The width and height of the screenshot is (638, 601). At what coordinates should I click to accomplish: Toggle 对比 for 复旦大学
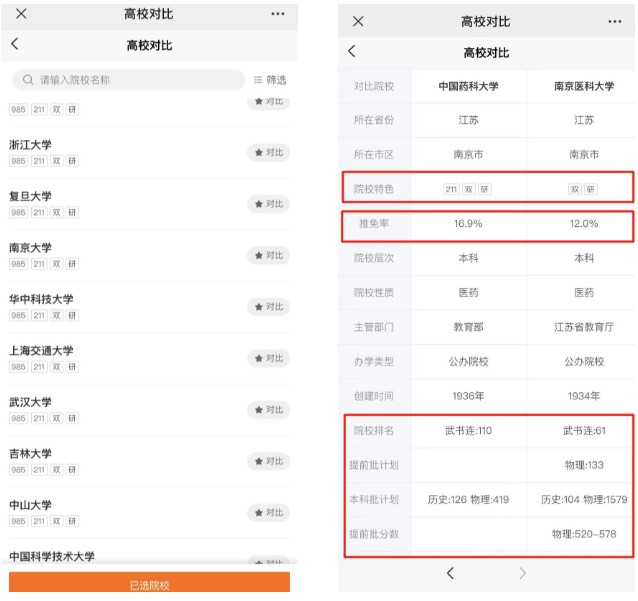(x=268, y=204)
